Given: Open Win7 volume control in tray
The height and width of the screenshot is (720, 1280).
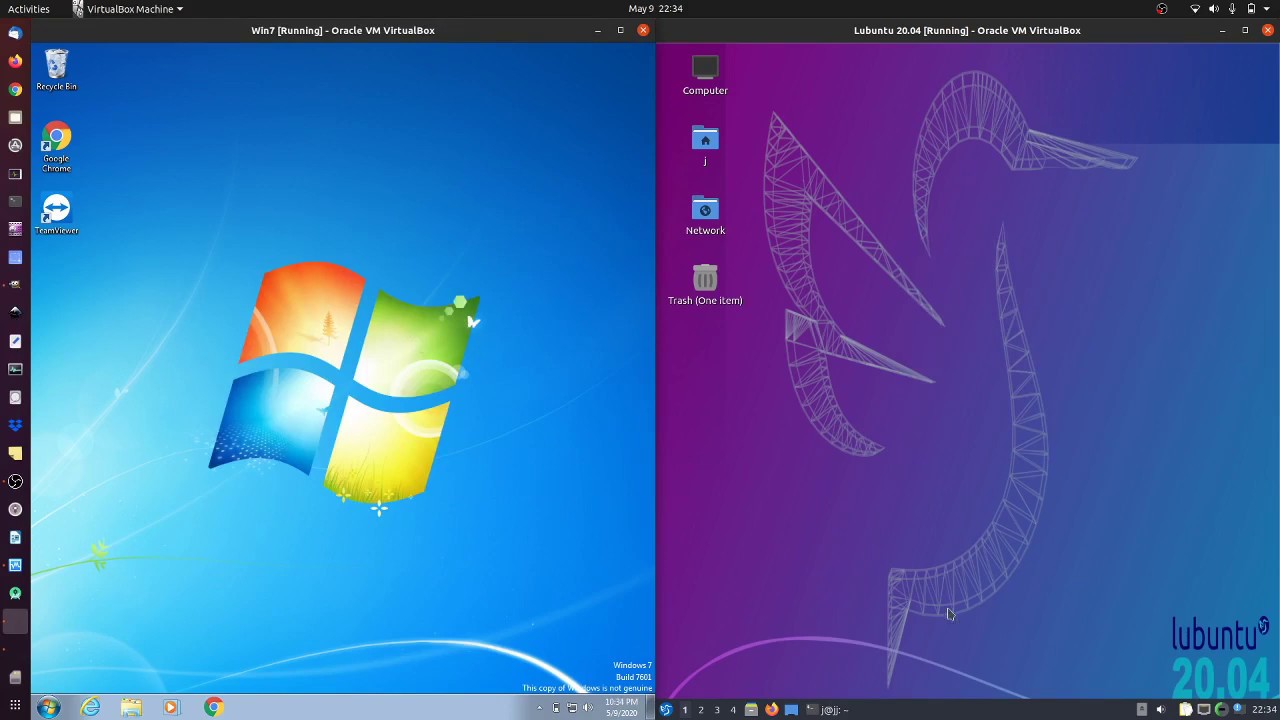Looking at the screenshot, I should point(588,708).
